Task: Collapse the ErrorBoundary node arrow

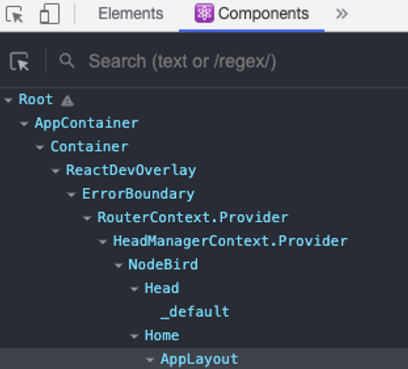Action: coord(71,195)
